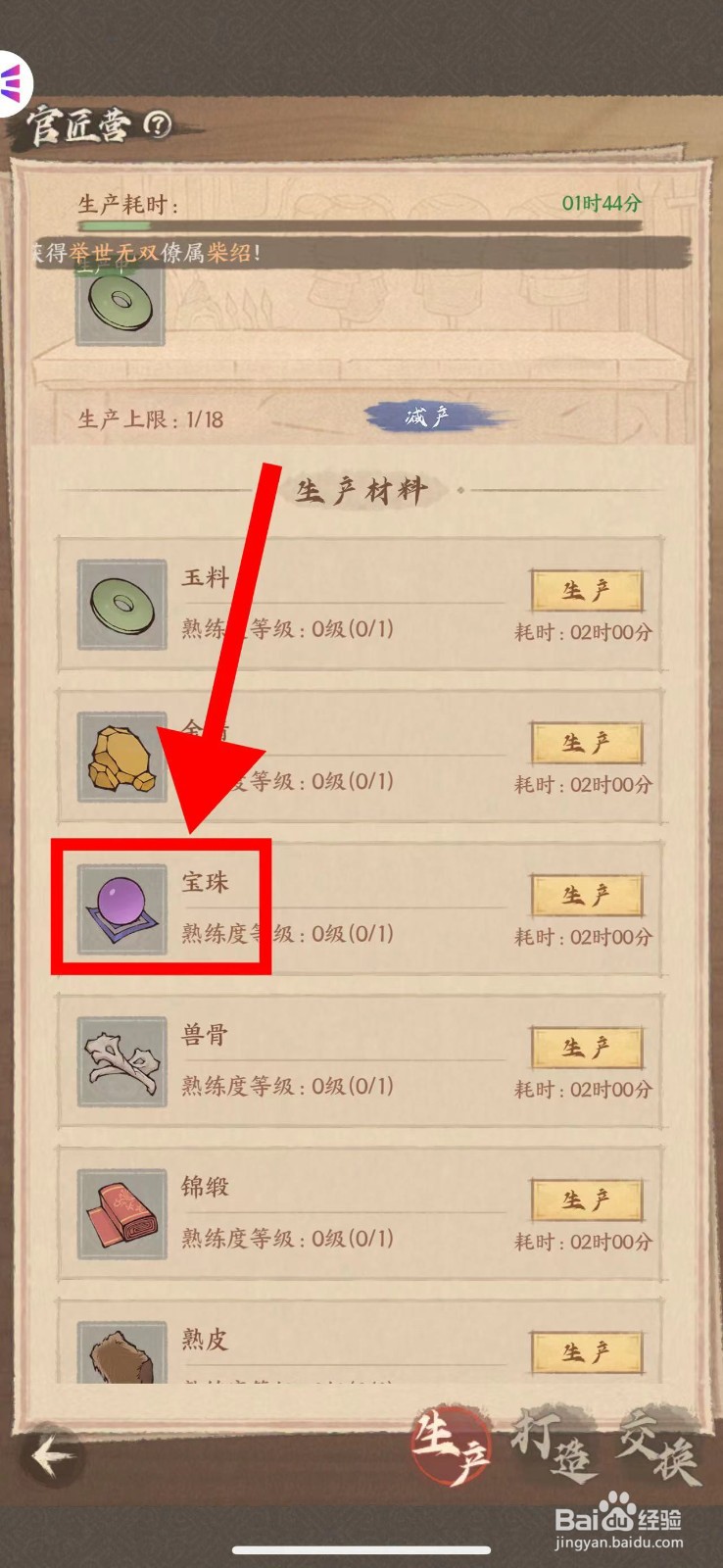The height and width of the screenshot is (1568, 723).
Task: Select the gold ore icon
Action: (122, 758)
